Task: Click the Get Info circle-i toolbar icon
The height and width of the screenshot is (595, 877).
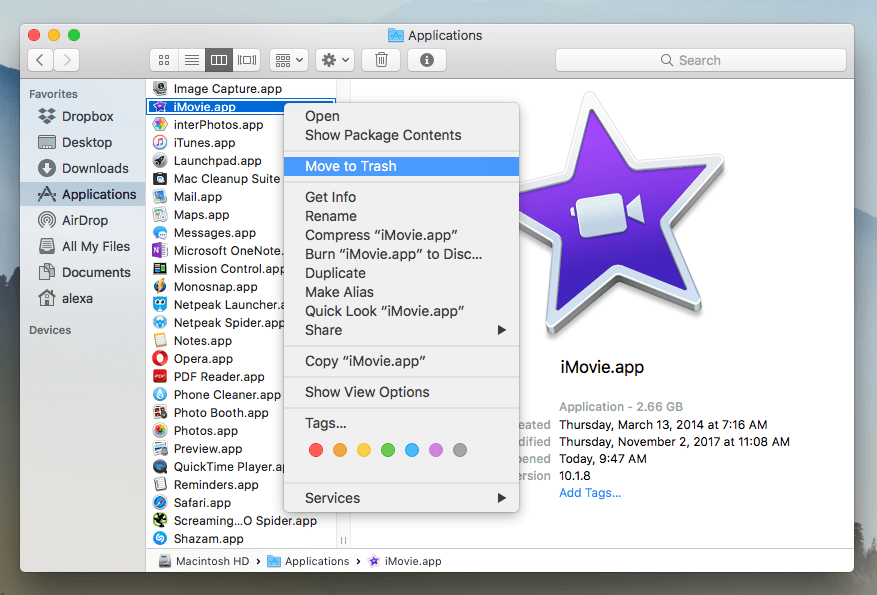Action: tap(426, 60)
